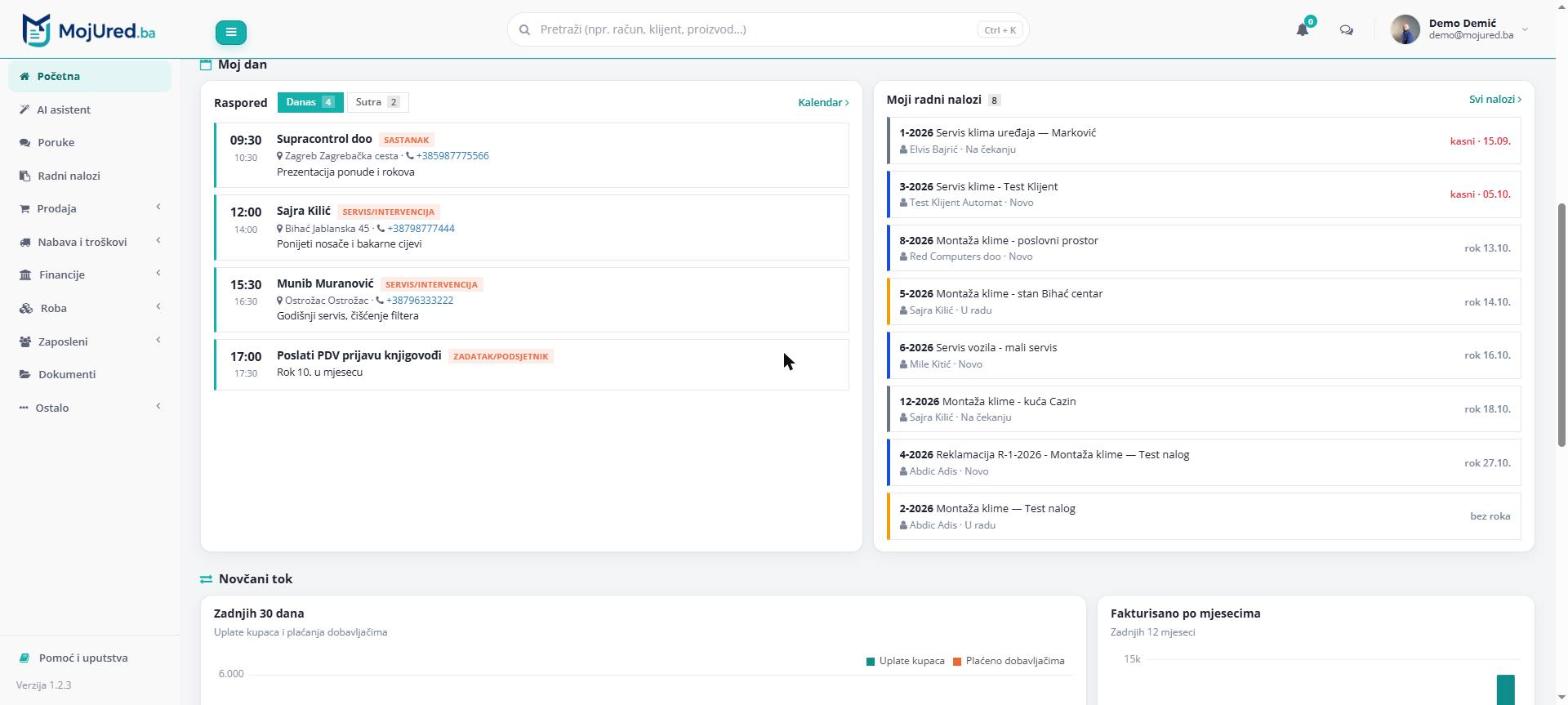Toggle the Uplate kupaca legend swatch
The image size is (1568, 705).
870,661
